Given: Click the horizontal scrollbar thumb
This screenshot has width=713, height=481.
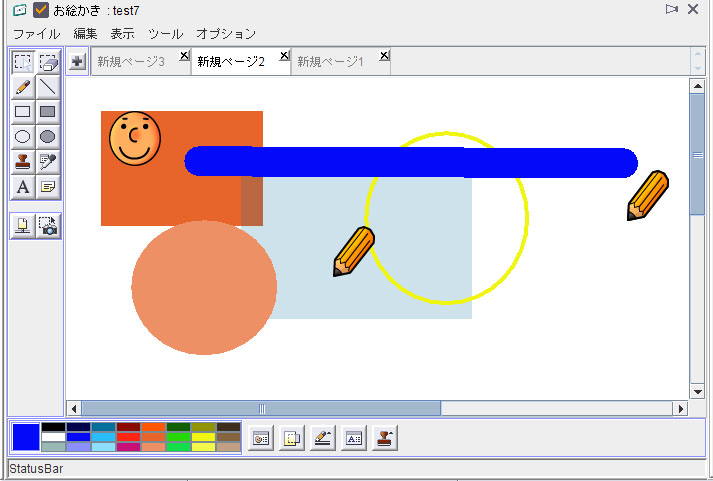Looking at the screenshot, I should tap(261, 409).
